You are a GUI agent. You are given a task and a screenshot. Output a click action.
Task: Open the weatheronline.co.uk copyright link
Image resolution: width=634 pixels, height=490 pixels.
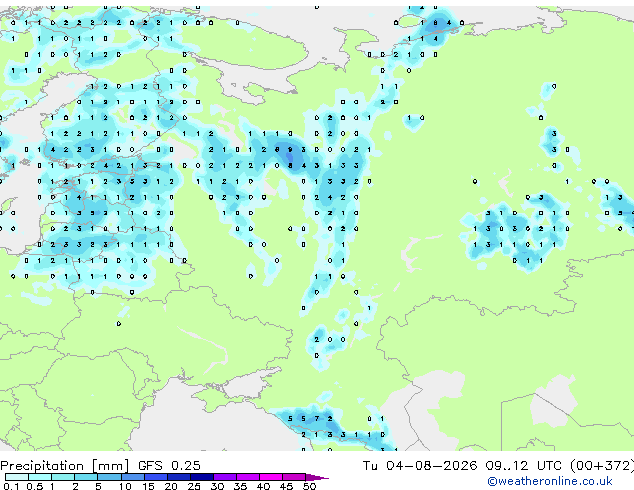point(549,481)
